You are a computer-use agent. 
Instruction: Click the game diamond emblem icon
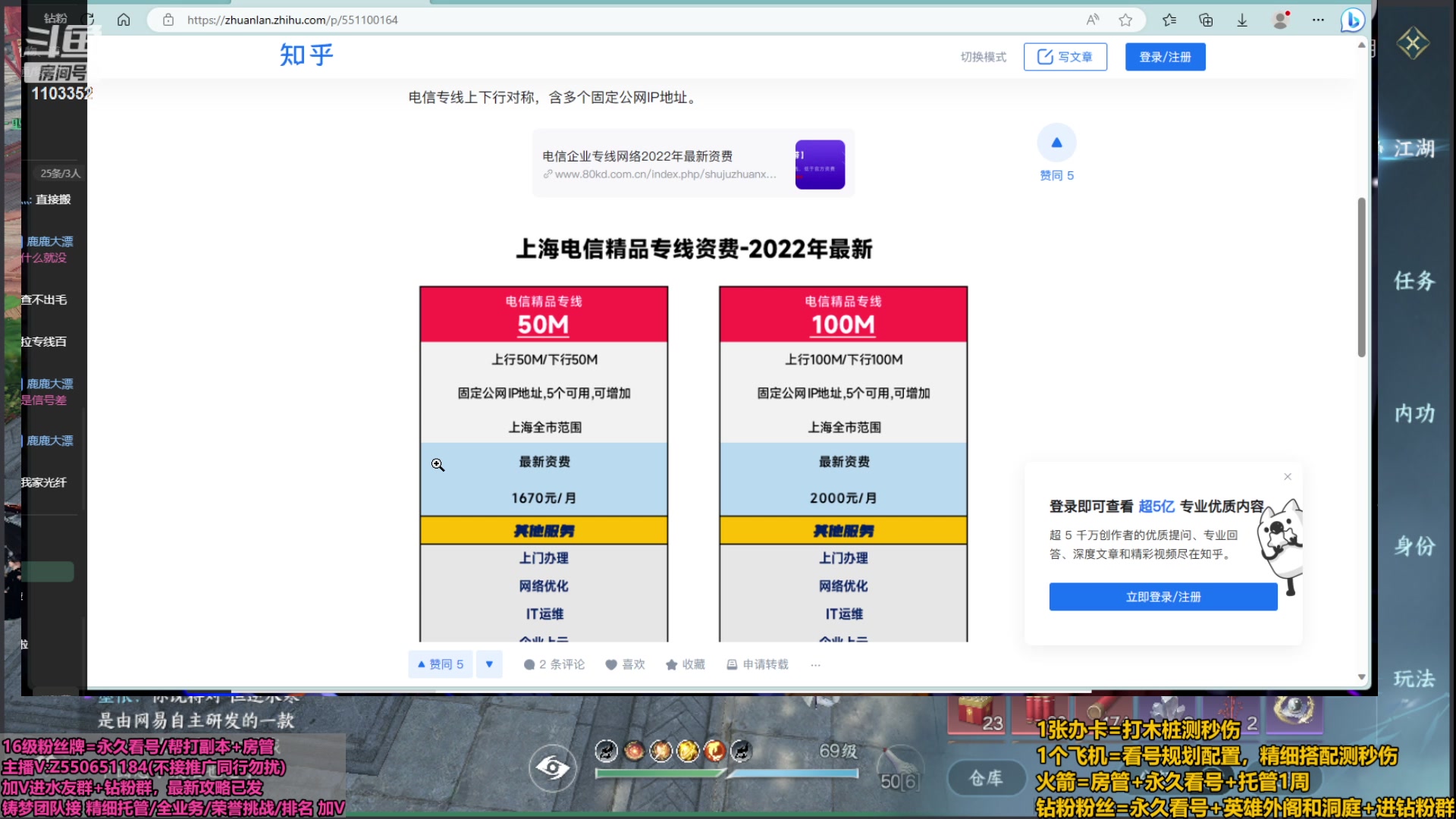click(1413, 43)
